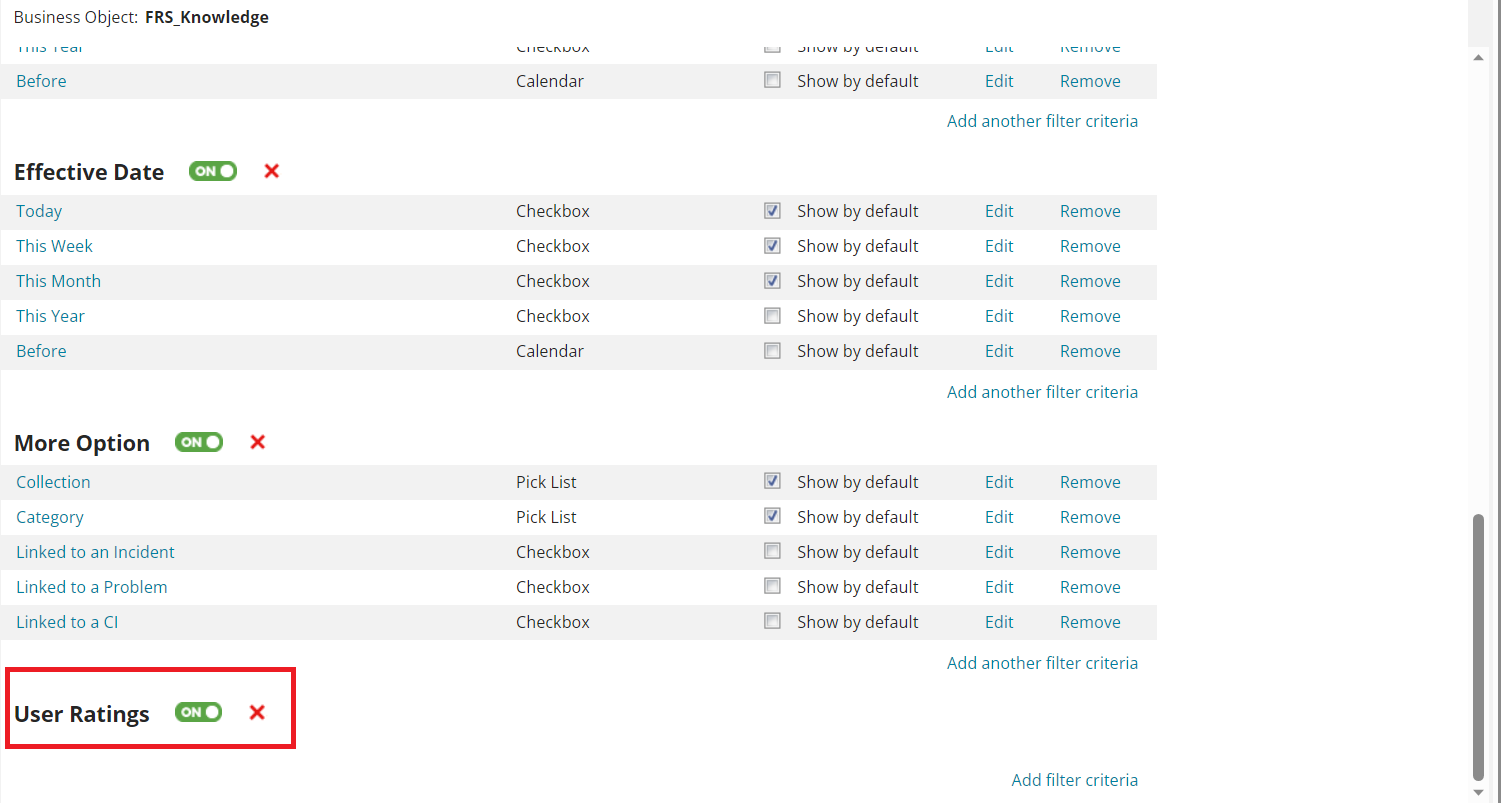Remove the Linked to a Problem filter
Image resolution: width=1501 pixels, height=803 pixels.
[x=1090, y=587]
